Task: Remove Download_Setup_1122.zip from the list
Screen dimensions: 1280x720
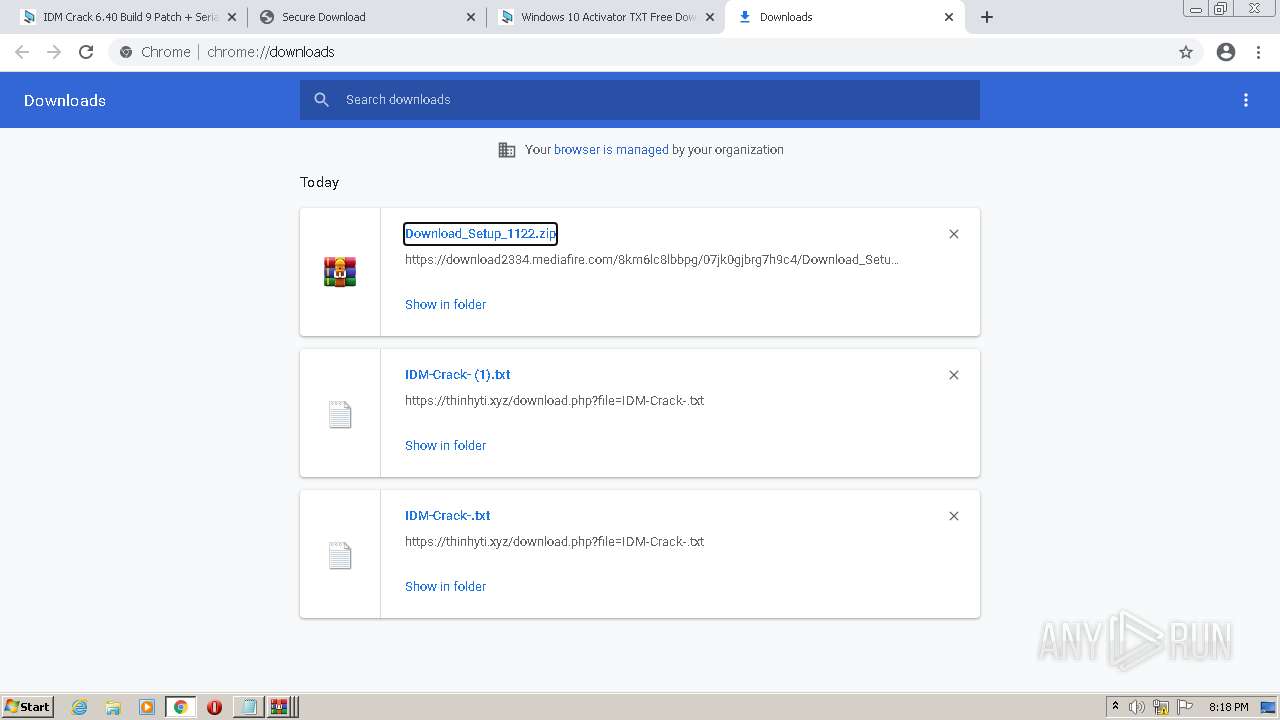Action: tap(954, 234)
